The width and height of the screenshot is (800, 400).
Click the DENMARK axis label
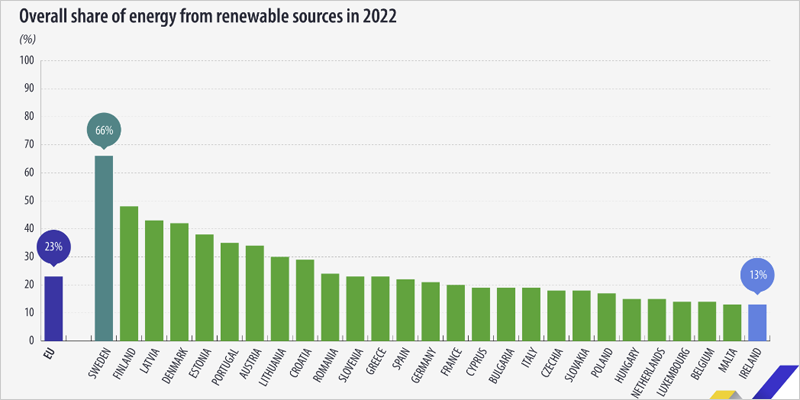tap(173, 366)
